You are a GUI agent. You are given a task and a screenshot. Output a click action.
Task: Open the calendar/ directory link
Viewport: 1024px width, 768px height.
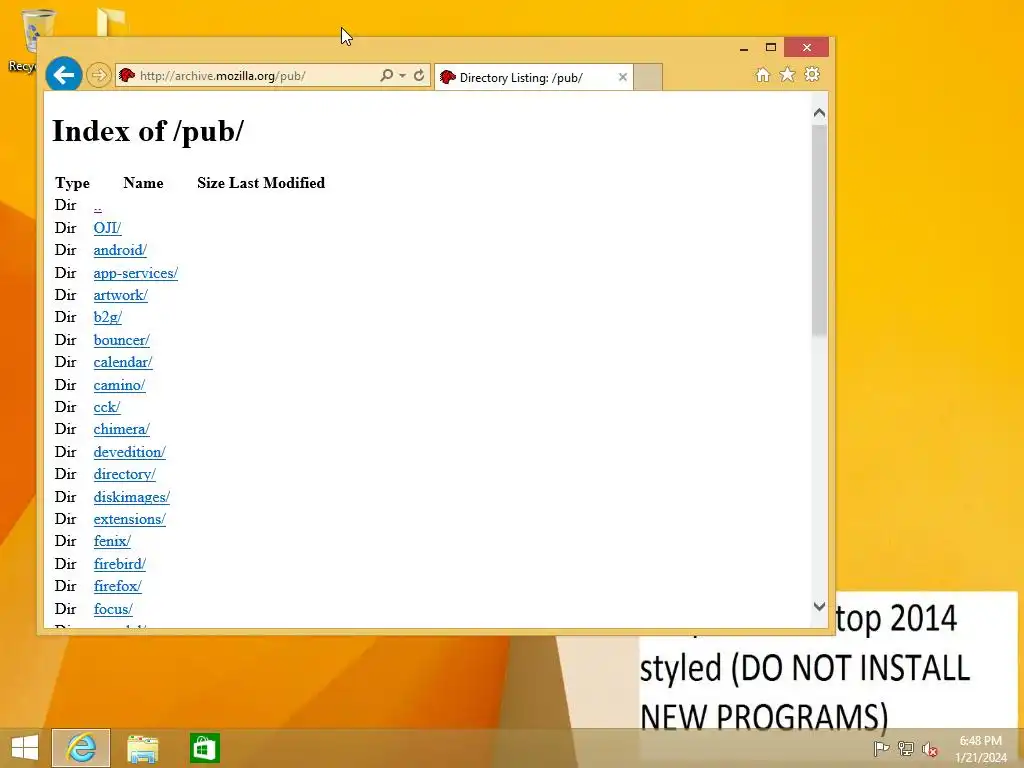coord(123,362)
